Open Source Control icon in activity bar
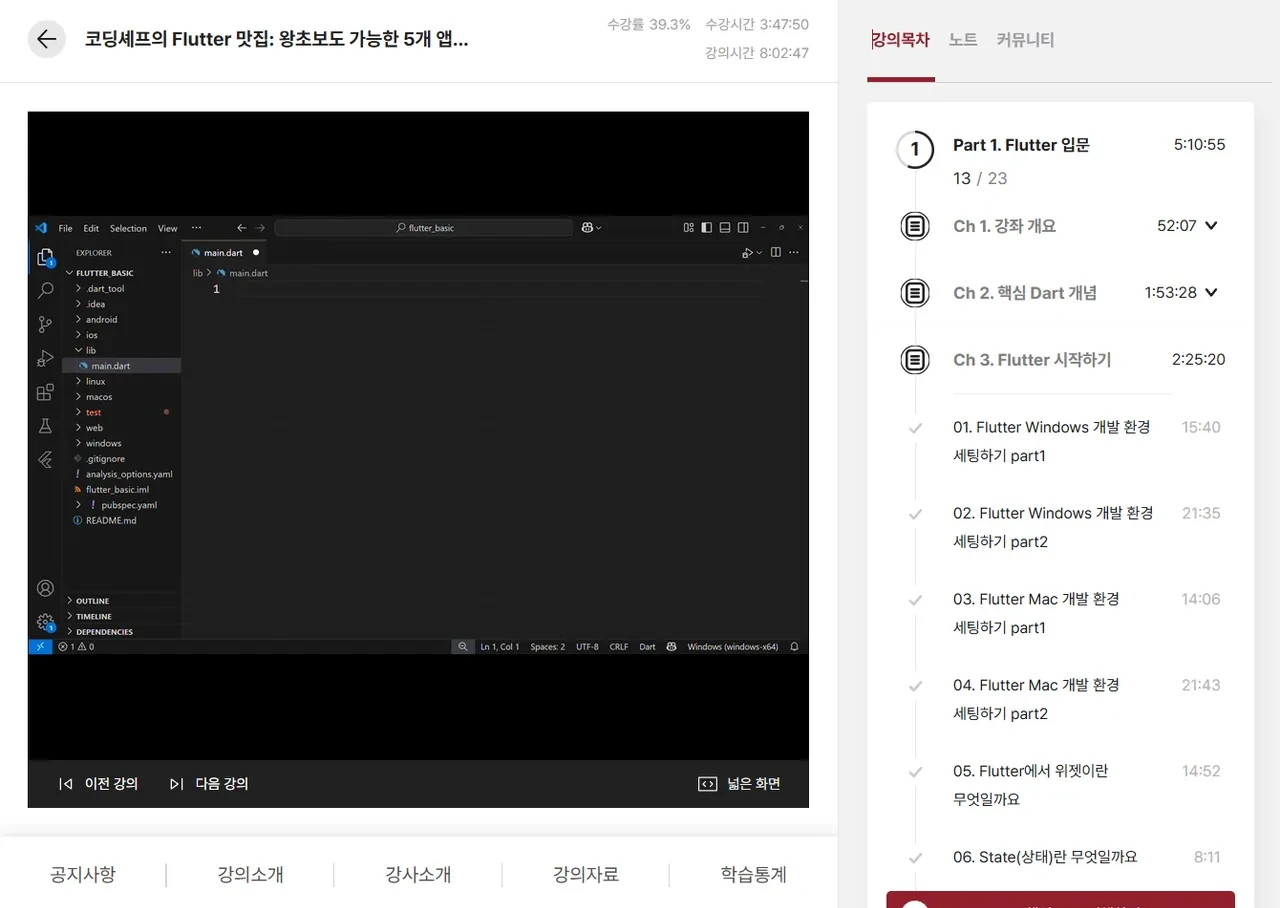 (45, 324)
